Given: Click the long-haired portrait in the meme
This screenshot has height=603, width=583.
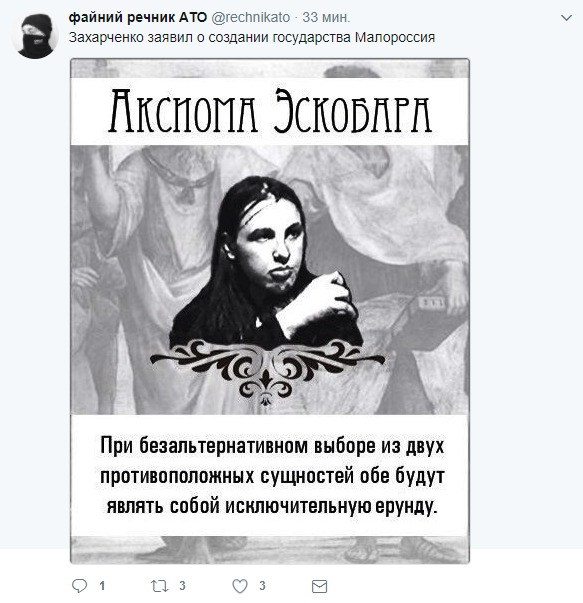Looking at the screenshot, I should click(x=266, y=262).
